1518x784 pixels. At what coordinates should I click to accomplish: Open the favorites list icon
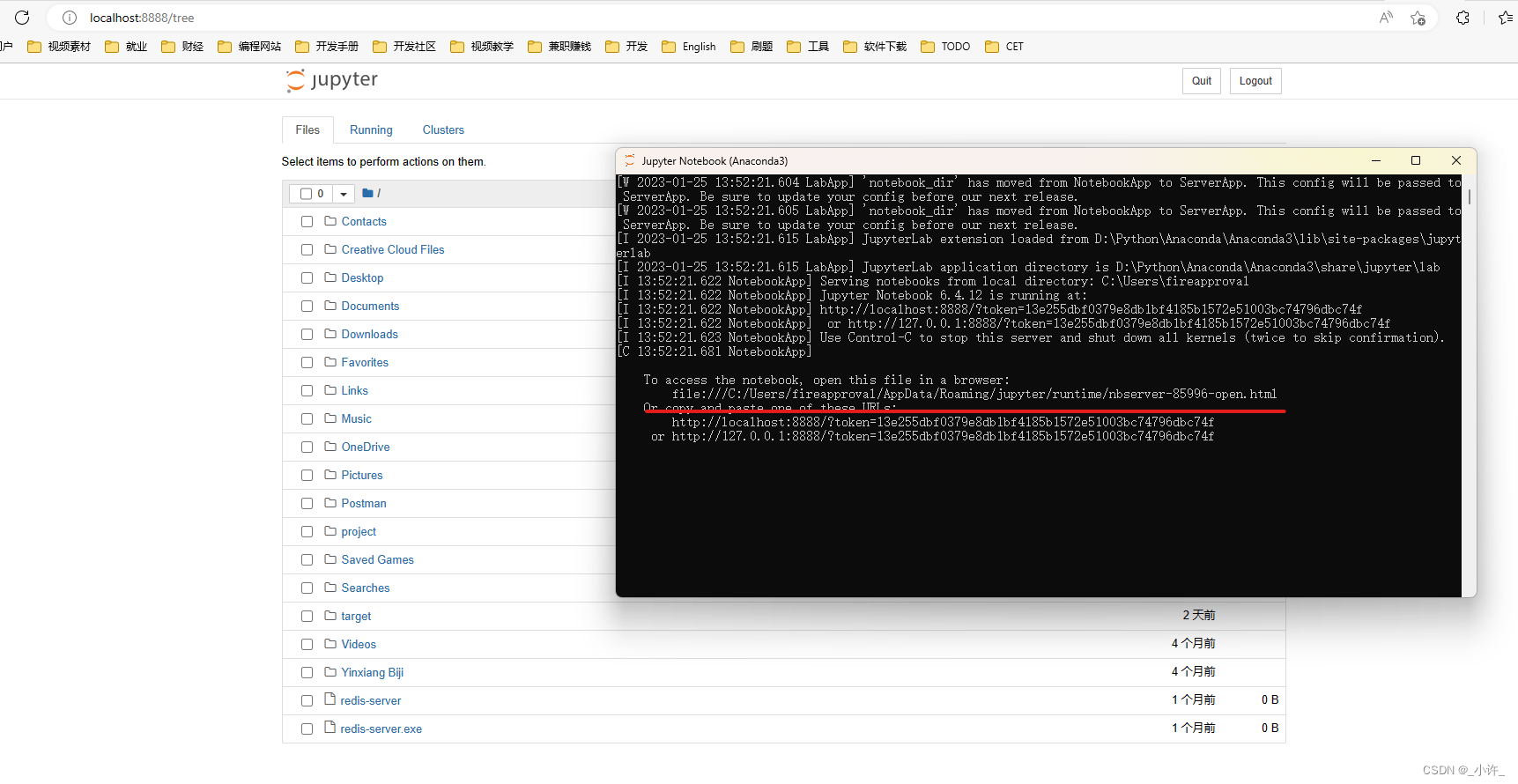1505,18
